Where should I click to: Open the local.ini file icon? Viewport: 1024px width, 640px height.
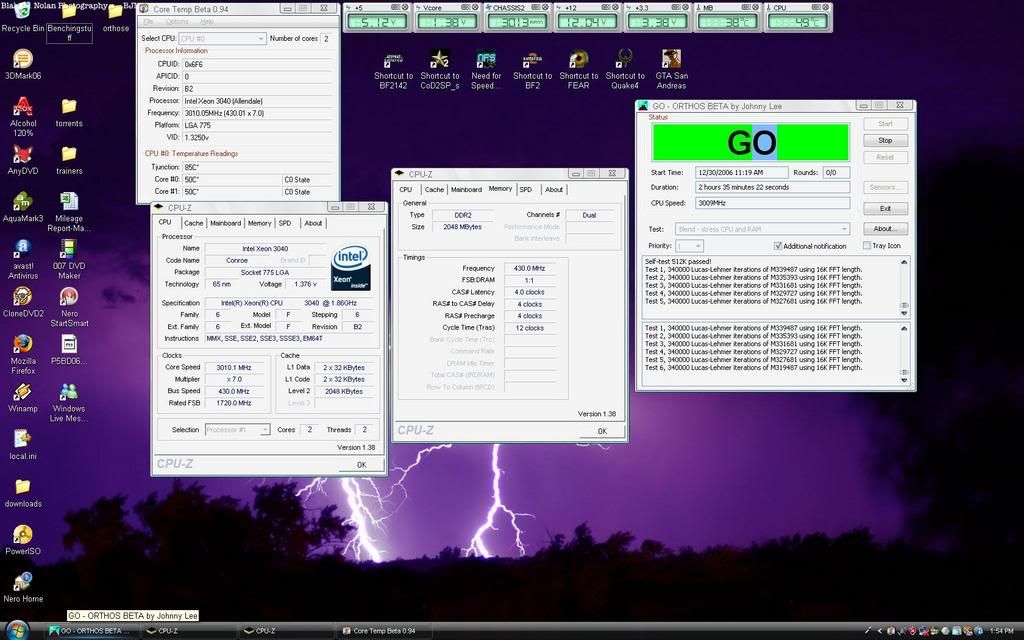point(23,445)
